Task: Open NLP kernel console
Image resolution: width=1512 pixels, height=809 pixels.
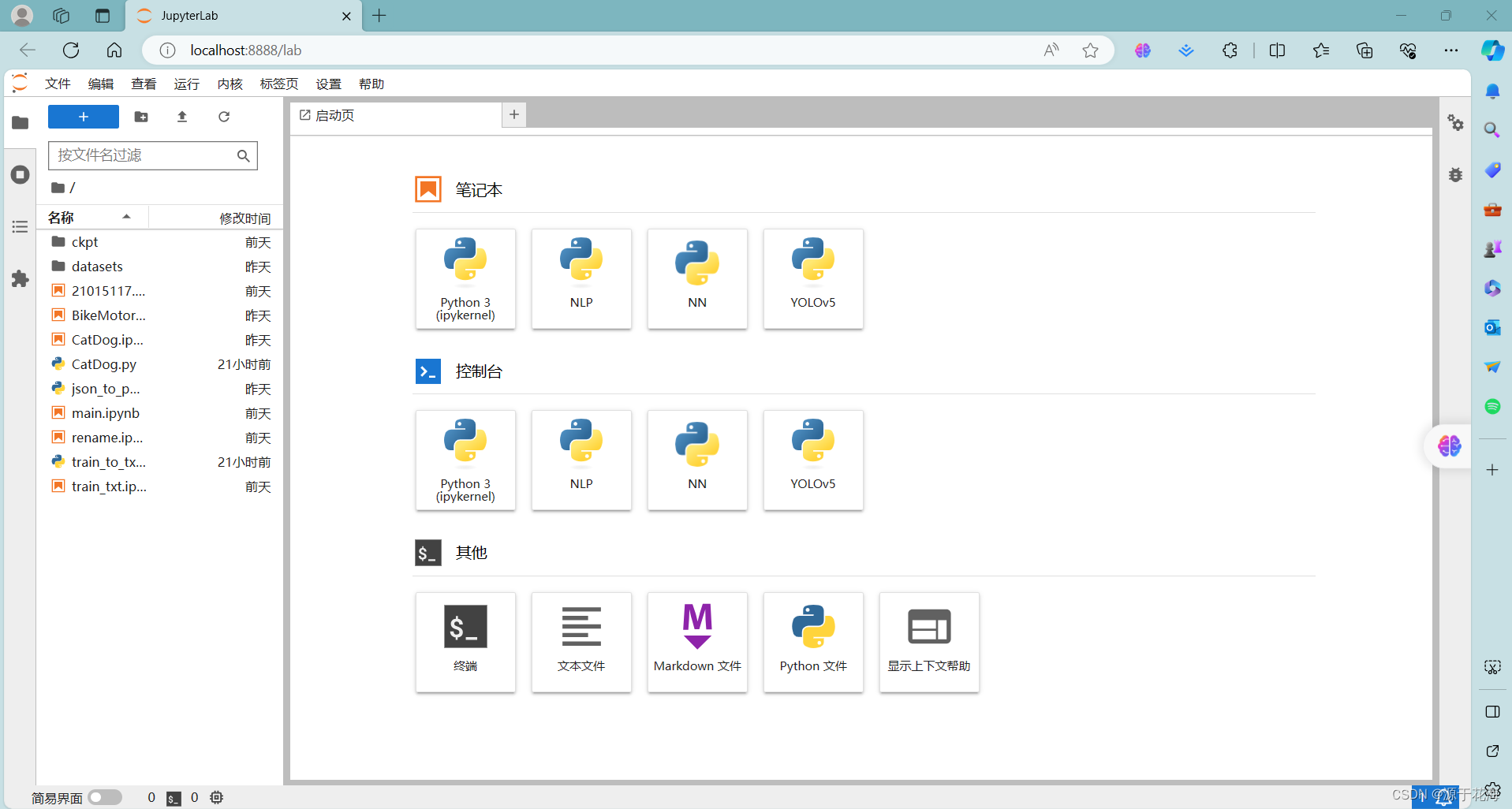Action: point(581,460)
